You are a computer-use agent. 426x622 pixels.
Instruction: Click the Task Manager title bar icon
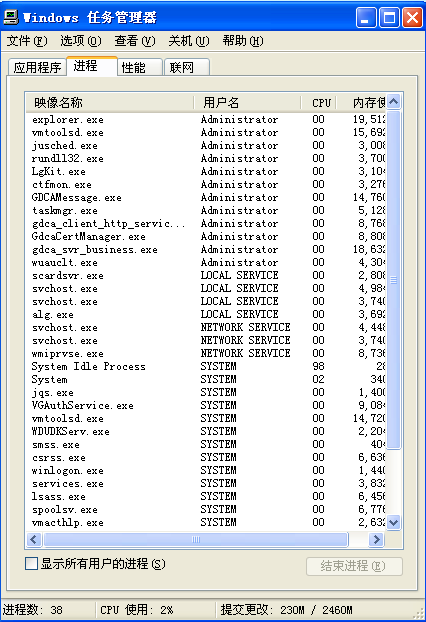tap(11, 17)
